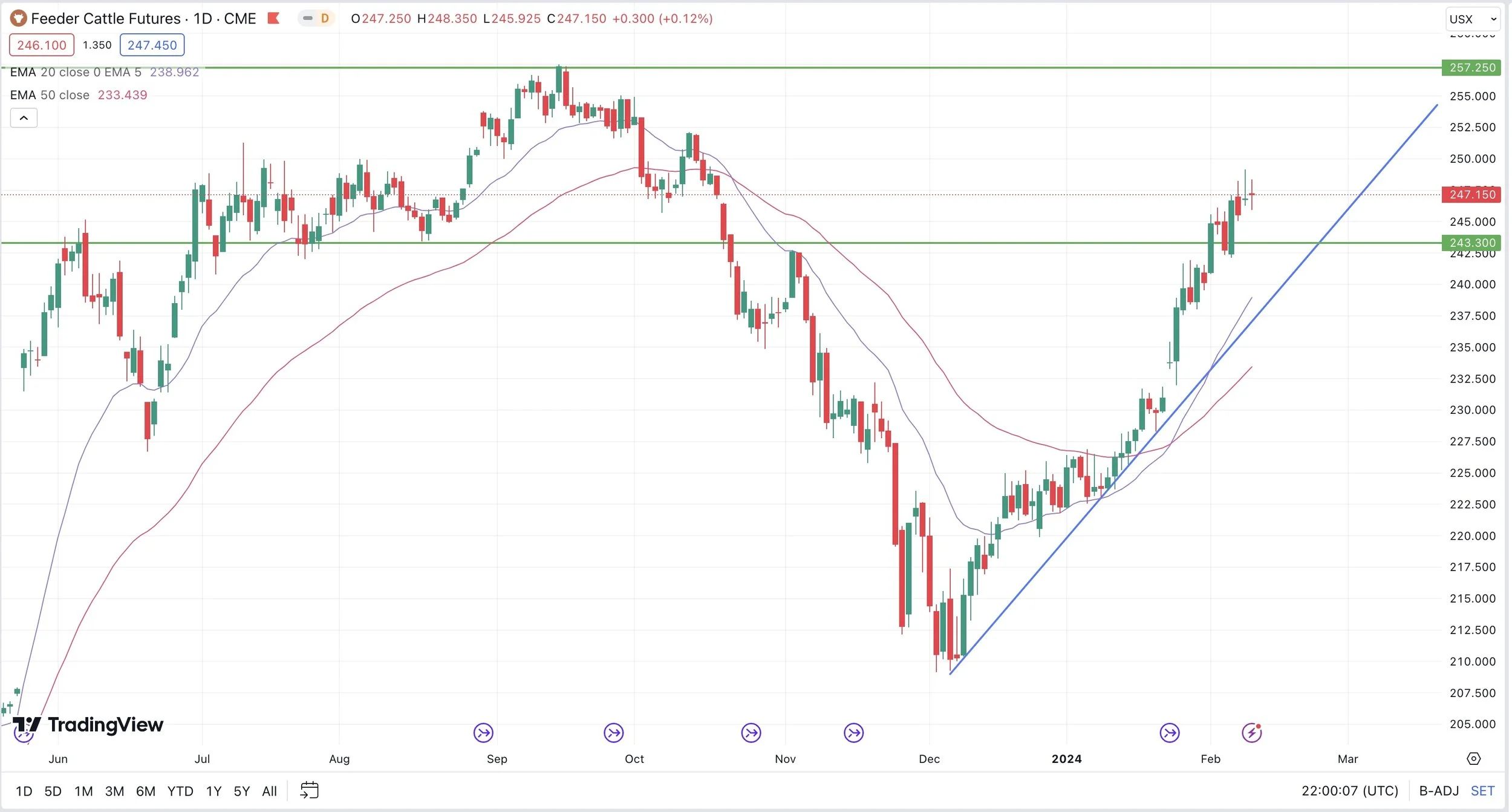Click the Feeder Cattle symbol logo icon
This screenshot has height=812, width=1512.
(x=18, y=19)
